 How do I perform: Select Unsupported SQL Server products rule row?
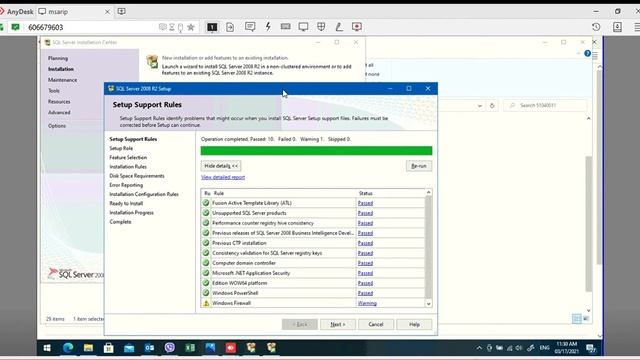(x=313, y=213)
